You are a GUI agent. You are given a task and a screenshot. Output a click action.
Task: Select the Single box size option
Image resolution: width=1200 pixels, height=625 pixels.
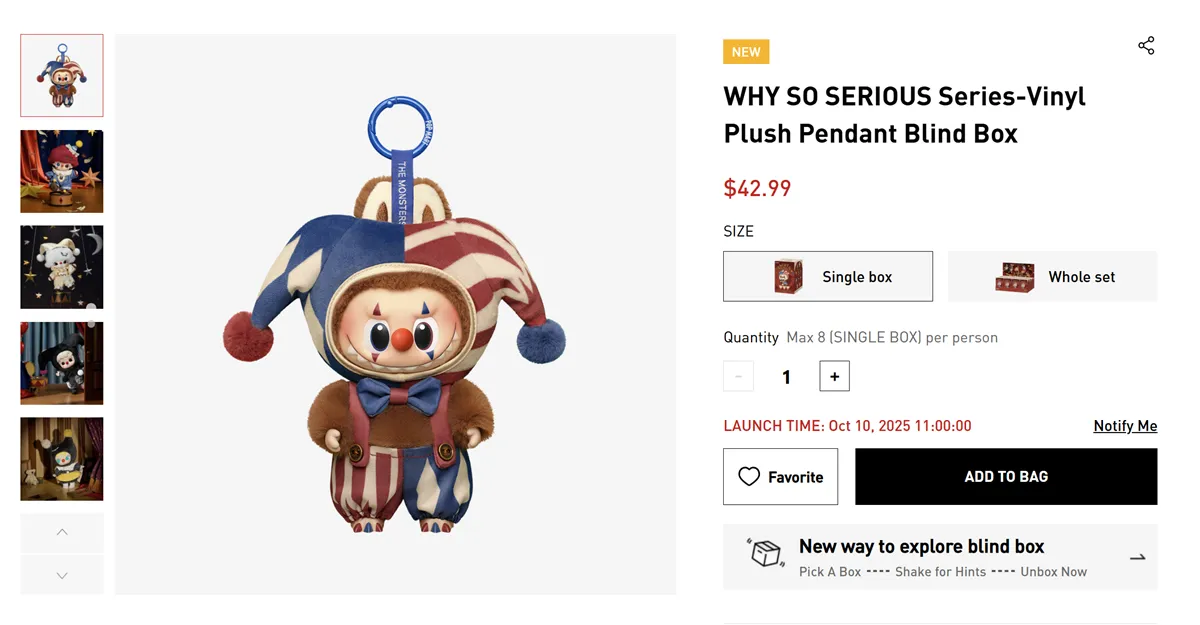(x=828, y=277)
